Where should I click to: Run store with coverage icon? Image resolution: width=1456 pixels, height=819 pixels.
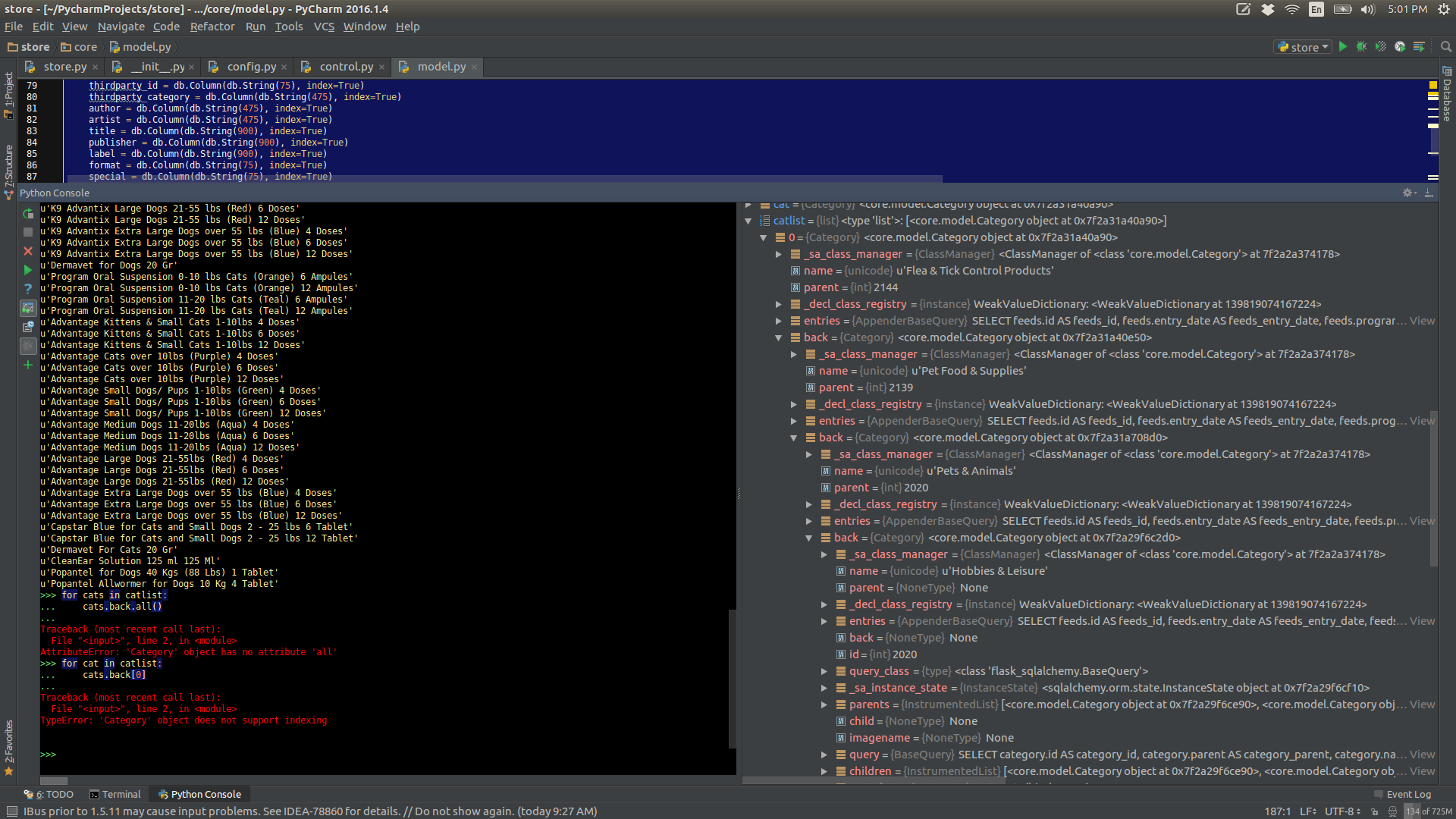1381,47
